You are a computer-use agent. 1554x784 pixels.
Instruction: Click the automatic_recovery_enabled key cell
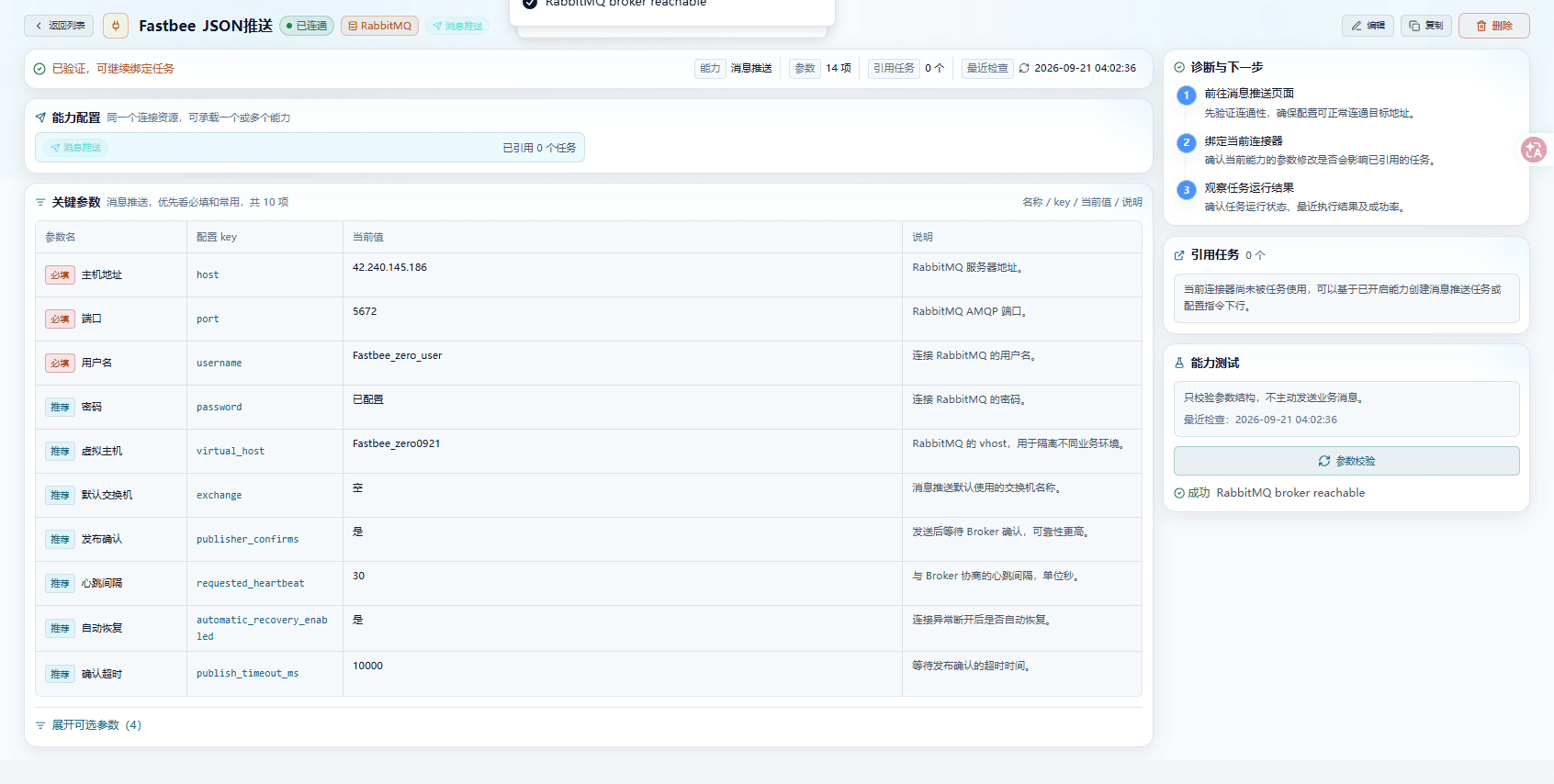click(x=265, y=629)
